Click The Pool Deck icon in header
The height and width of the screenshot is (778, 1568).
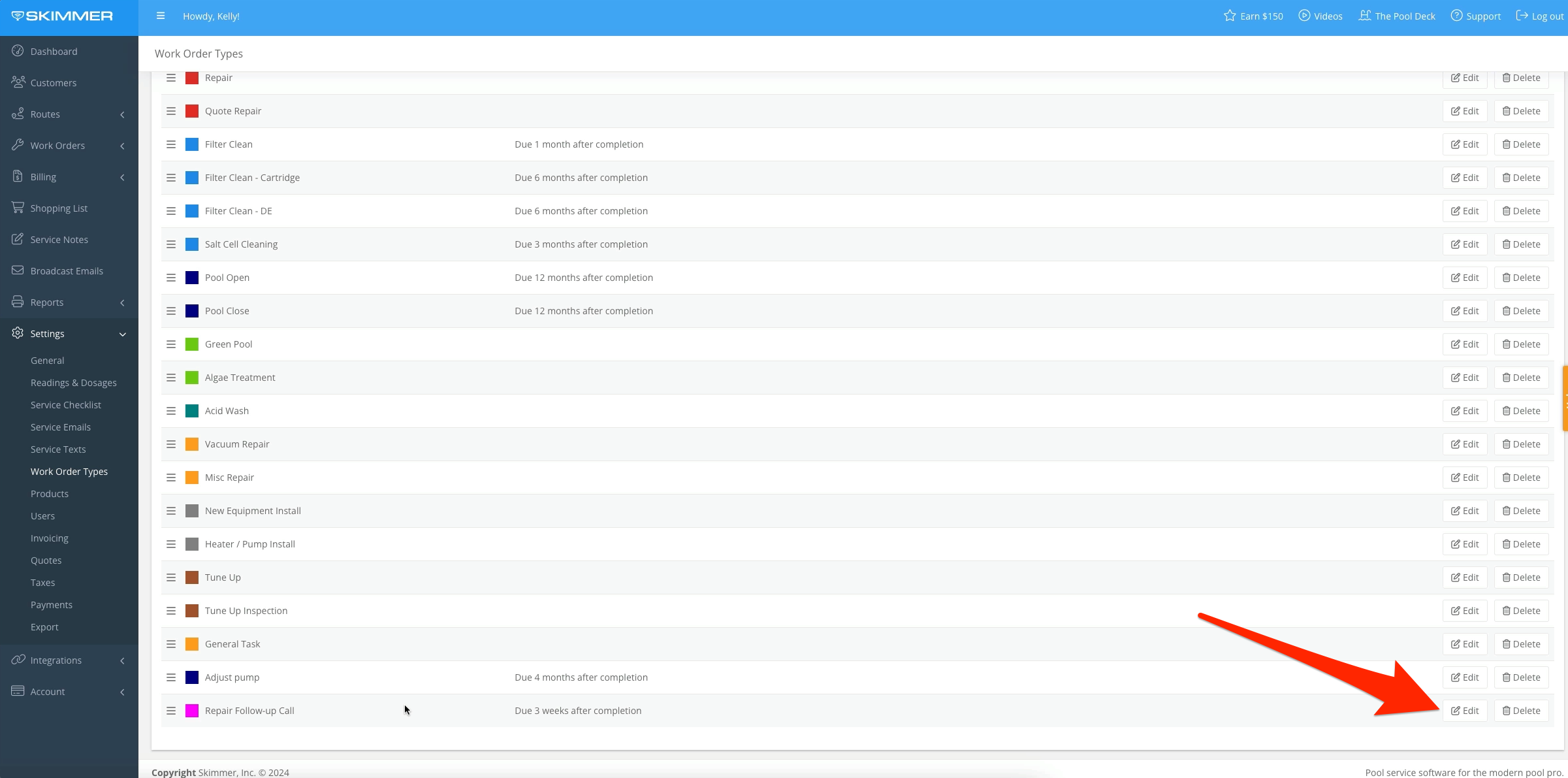(x=1367, y=16)
